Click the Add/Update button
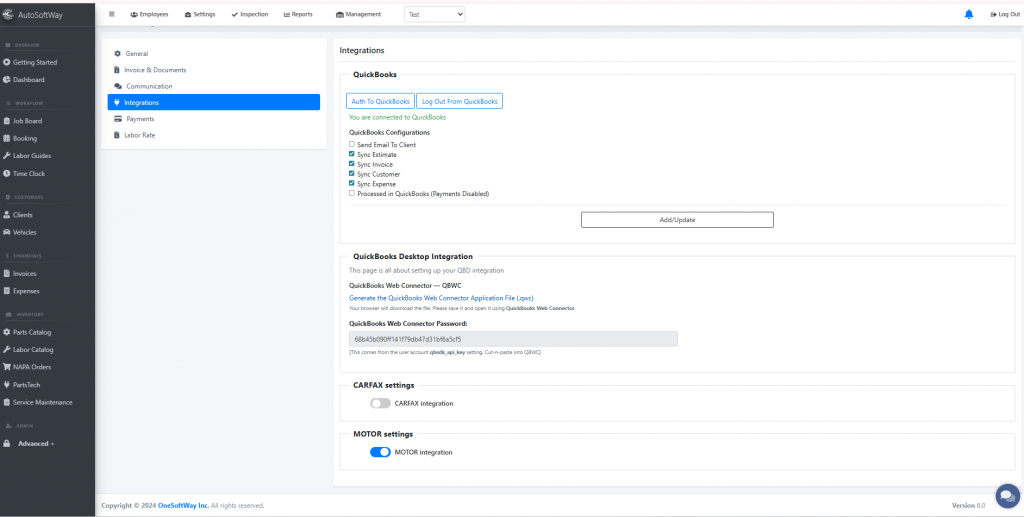Viewport: 1024px width, 517px height. (677, 220)
